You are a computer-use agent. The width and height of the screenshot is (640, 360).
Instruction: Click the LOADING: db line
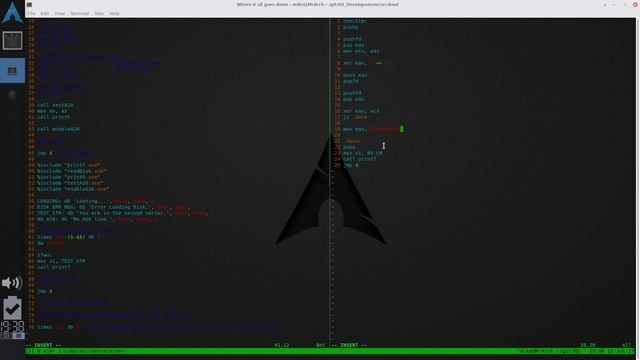(x=96, y=201)
